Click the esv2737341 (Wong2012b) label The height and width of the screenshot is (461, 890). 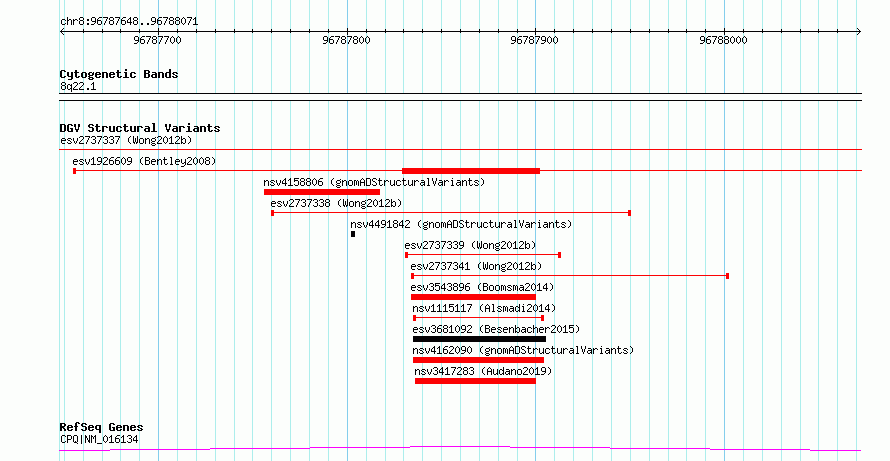[476, 266]
